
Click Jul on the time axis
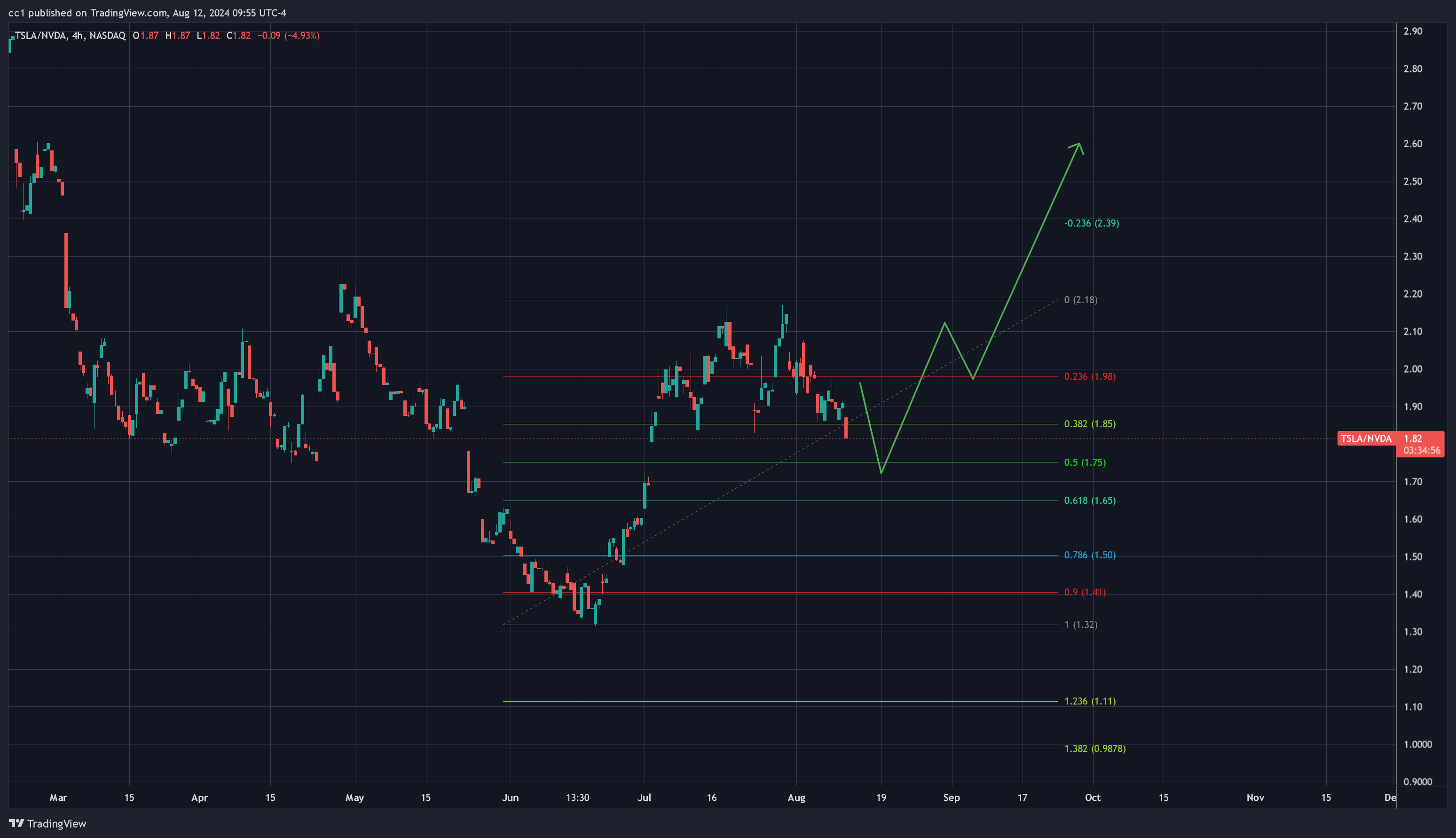[644, 798]
